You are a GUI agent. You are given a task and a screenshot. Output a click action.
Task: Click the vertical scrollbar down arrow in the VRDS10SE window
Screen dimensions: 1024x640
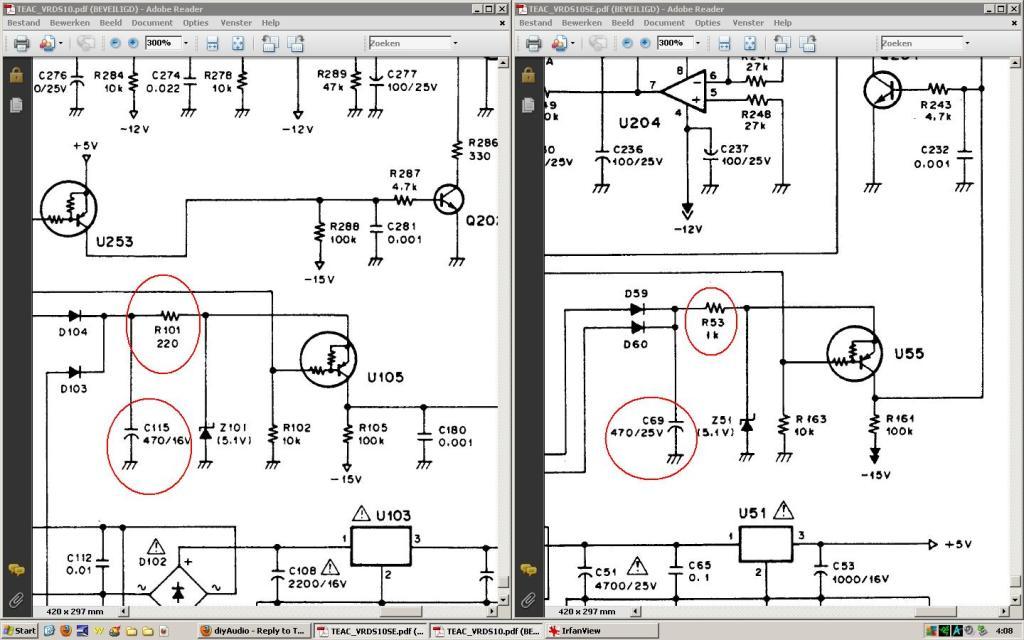(x=1015, y=600)
